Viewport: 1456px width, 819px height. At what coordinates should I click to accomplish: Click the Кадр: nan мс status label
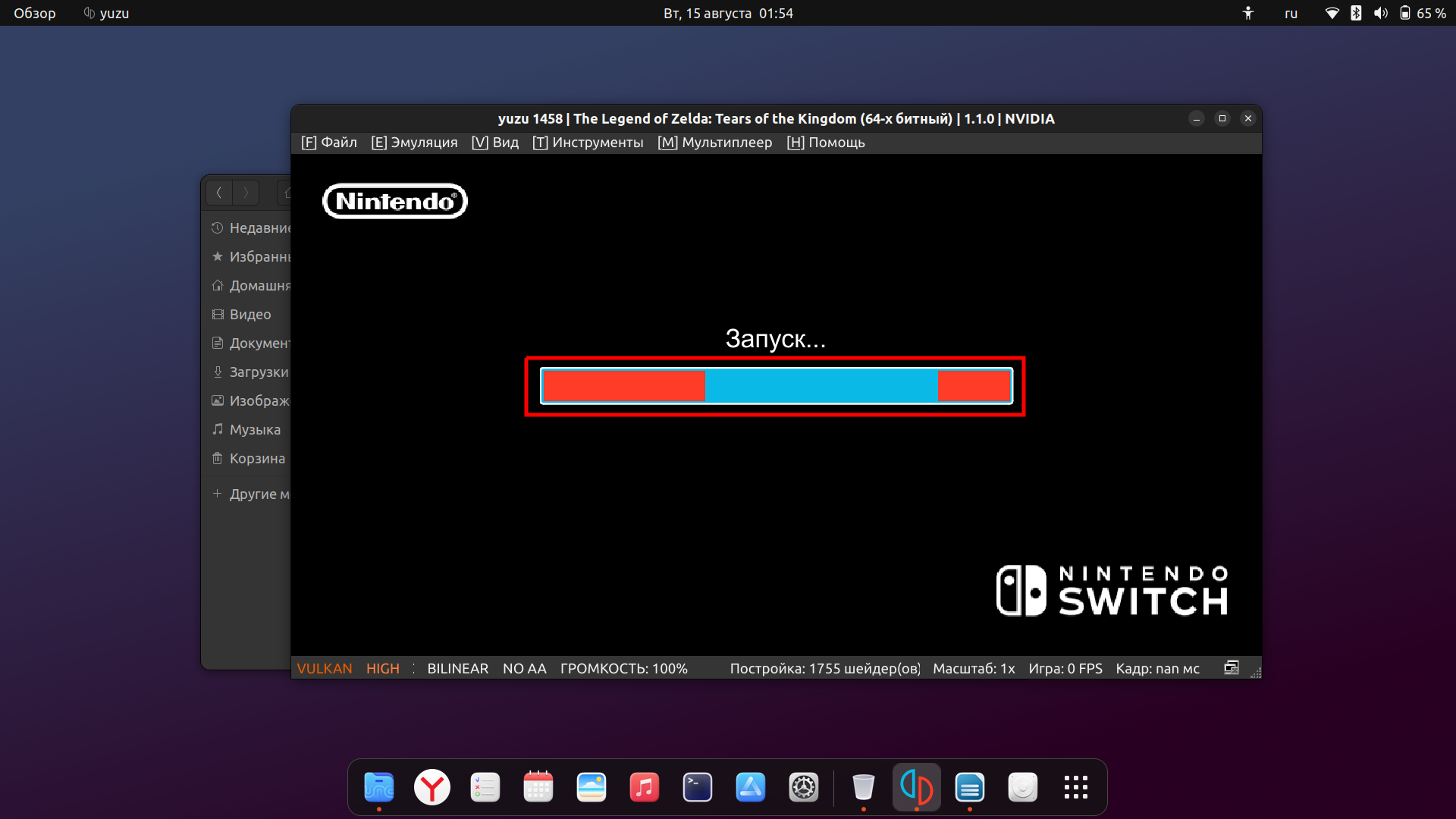coord(1158,669)
